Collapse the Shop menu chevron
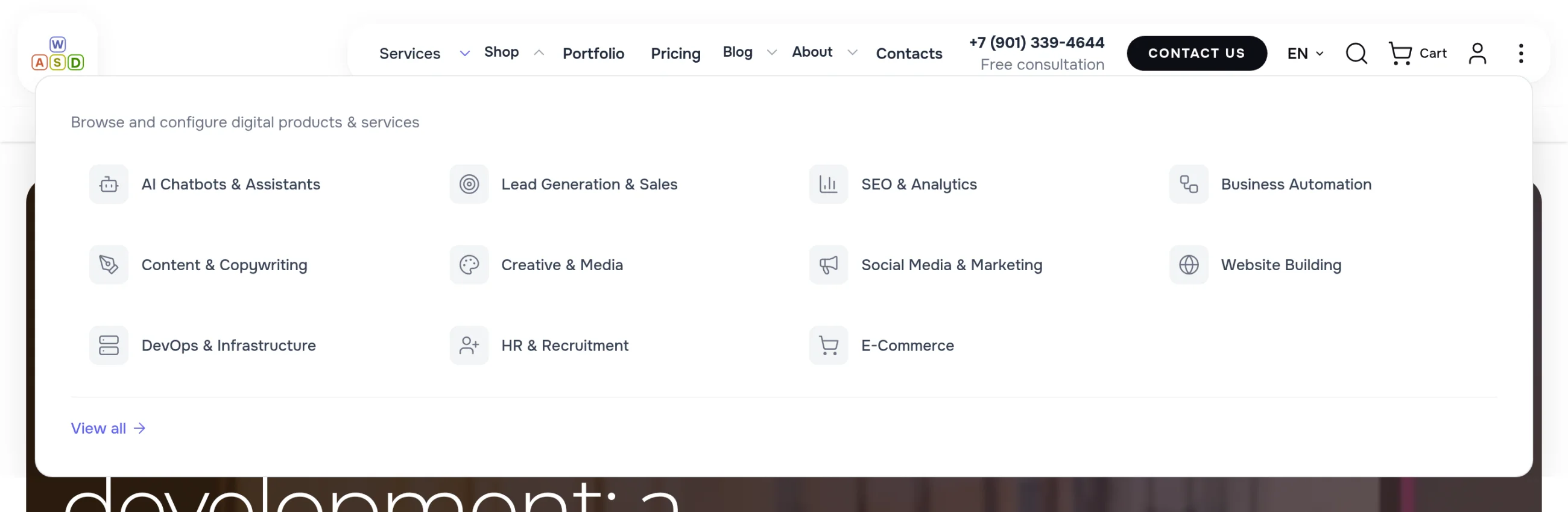 (x=539, y=53)
